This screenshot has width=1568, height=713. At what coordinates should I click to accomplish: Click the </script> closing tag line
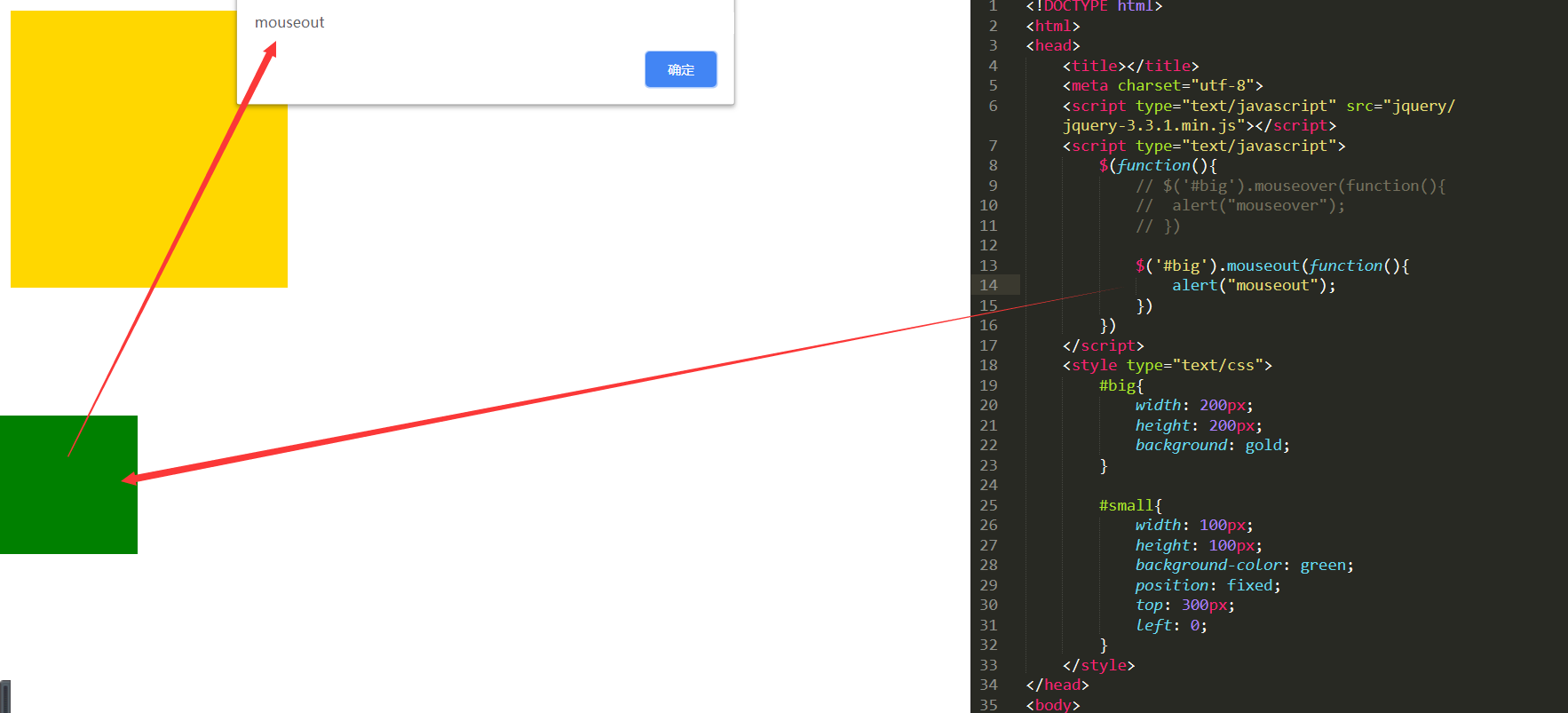coord(1104,345)
